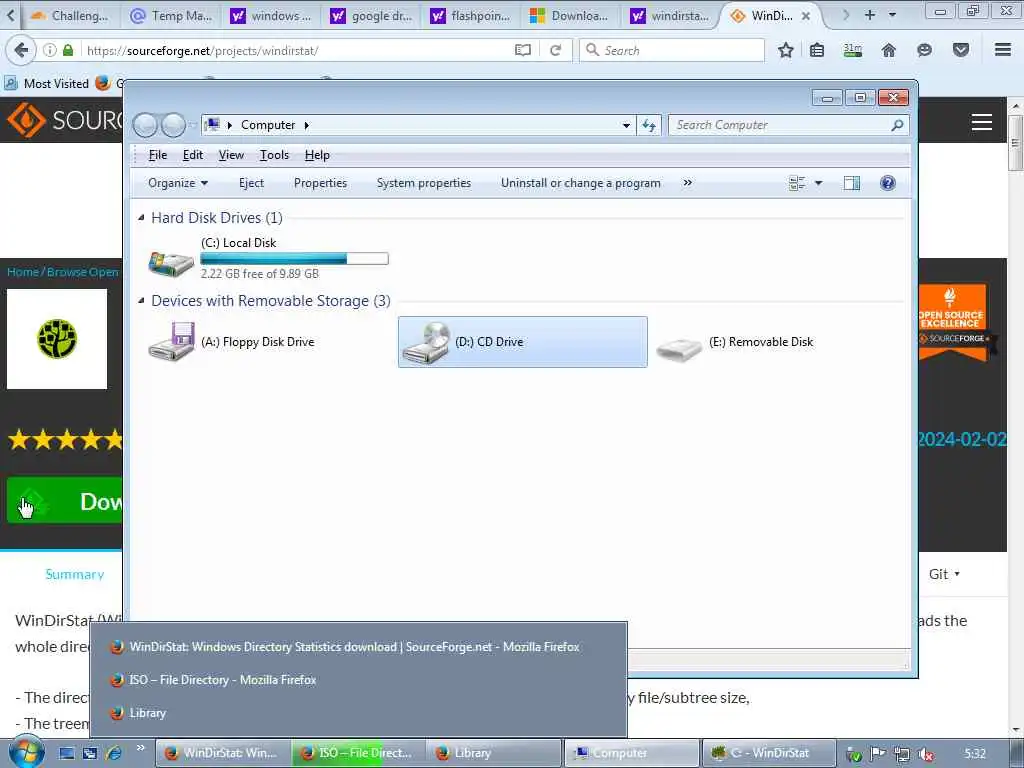
Task: Select the (D:) CD Drive icon
Action: (x=426, y=342)
